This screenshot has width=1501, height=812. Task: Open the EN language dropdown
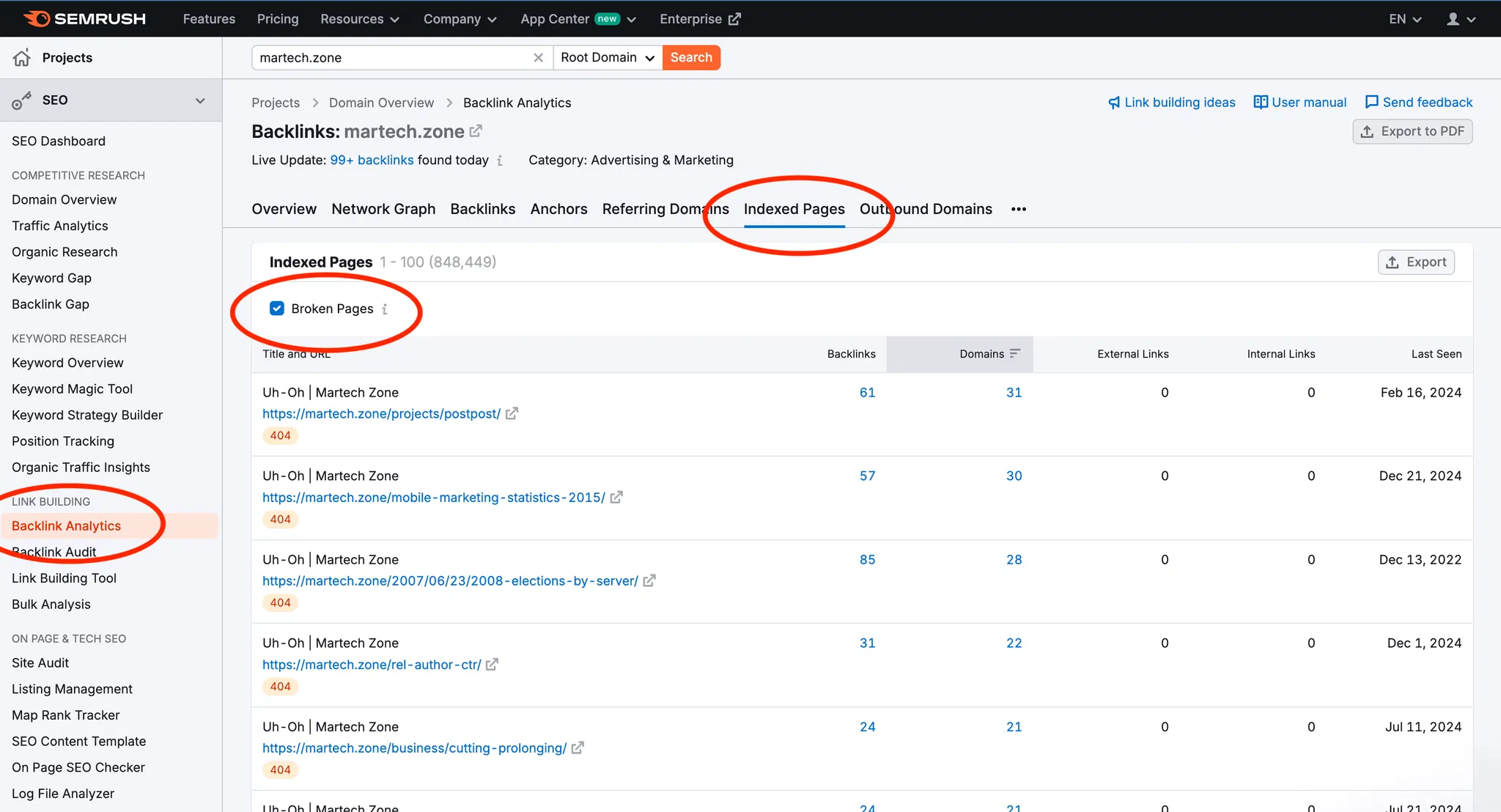click(1404, 19)
